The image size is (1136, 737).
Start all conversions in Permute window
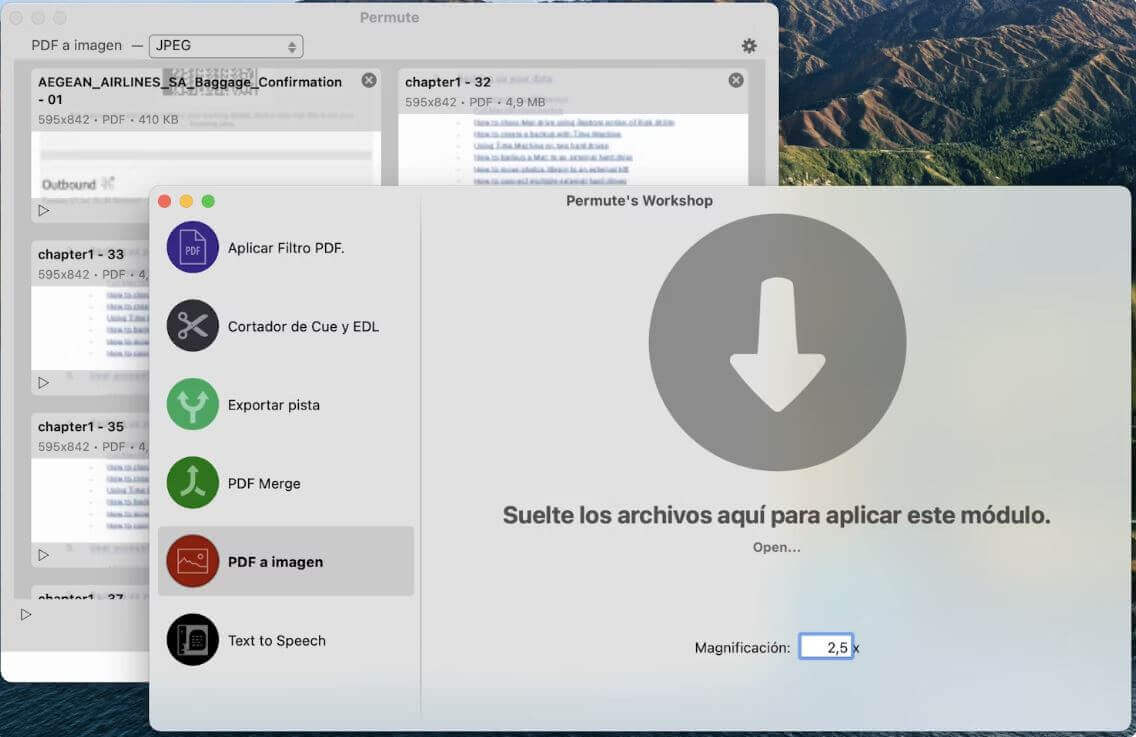pos(26,615)
